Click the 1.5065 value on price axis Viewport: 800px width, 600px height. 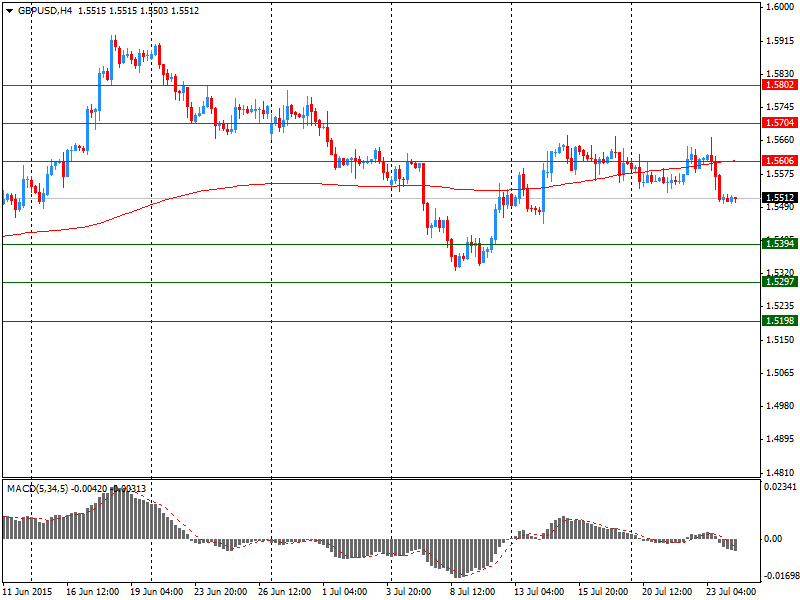coord(780,373)
